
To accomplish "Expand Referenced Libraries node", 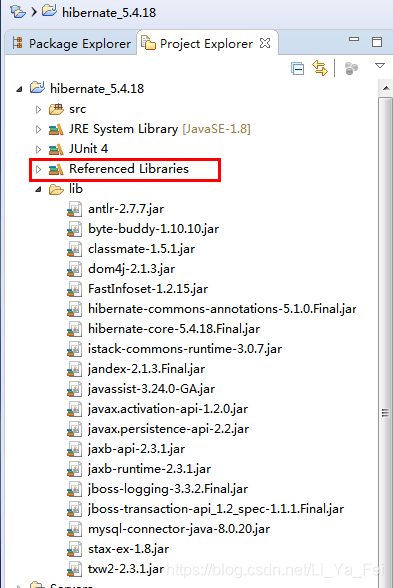I will coord(38,170).
